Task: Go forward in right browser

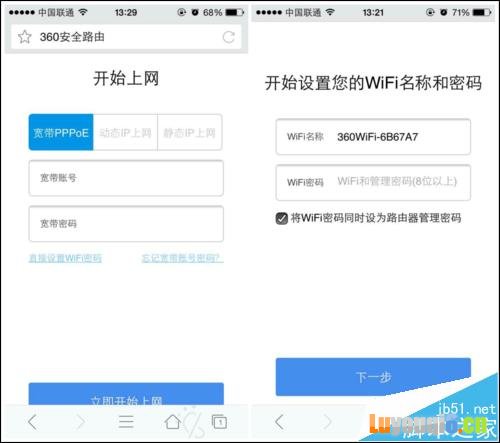Action: click(x=327, y=422)
